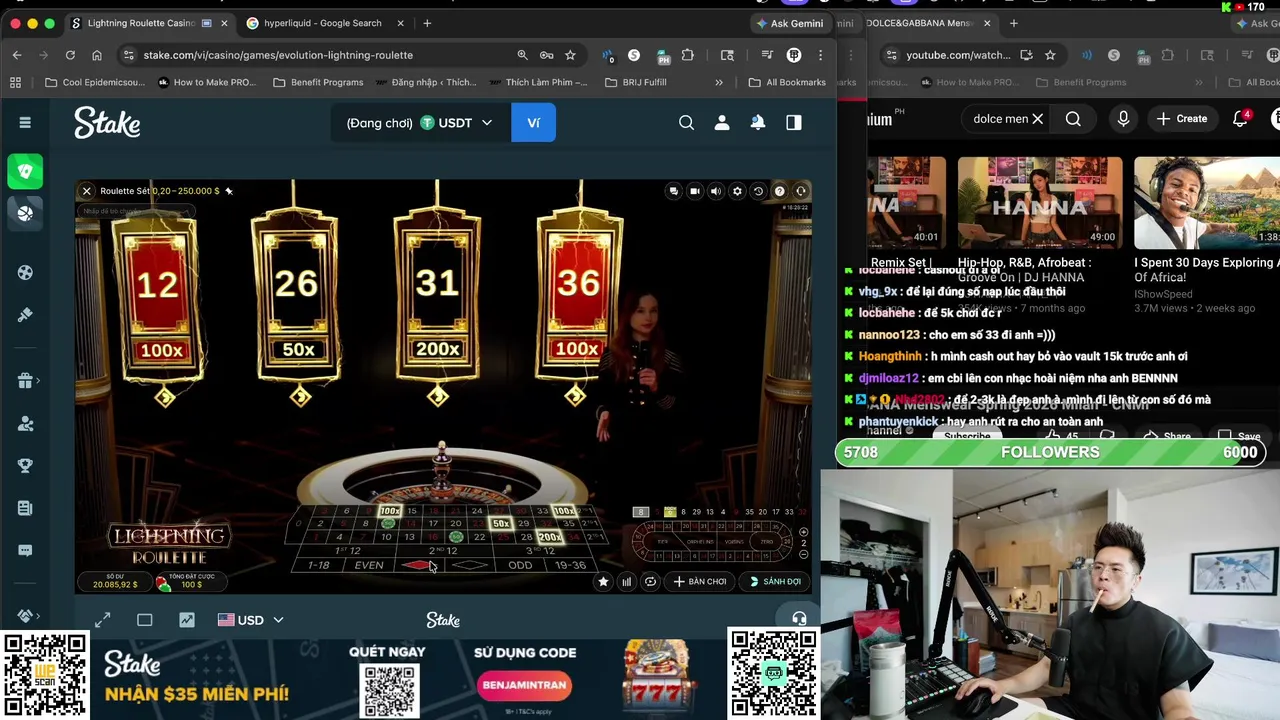Screen dimensions: 1280x720
Task: Open Stake casino section icon in sidebar
Action: [x=25, y=171]
